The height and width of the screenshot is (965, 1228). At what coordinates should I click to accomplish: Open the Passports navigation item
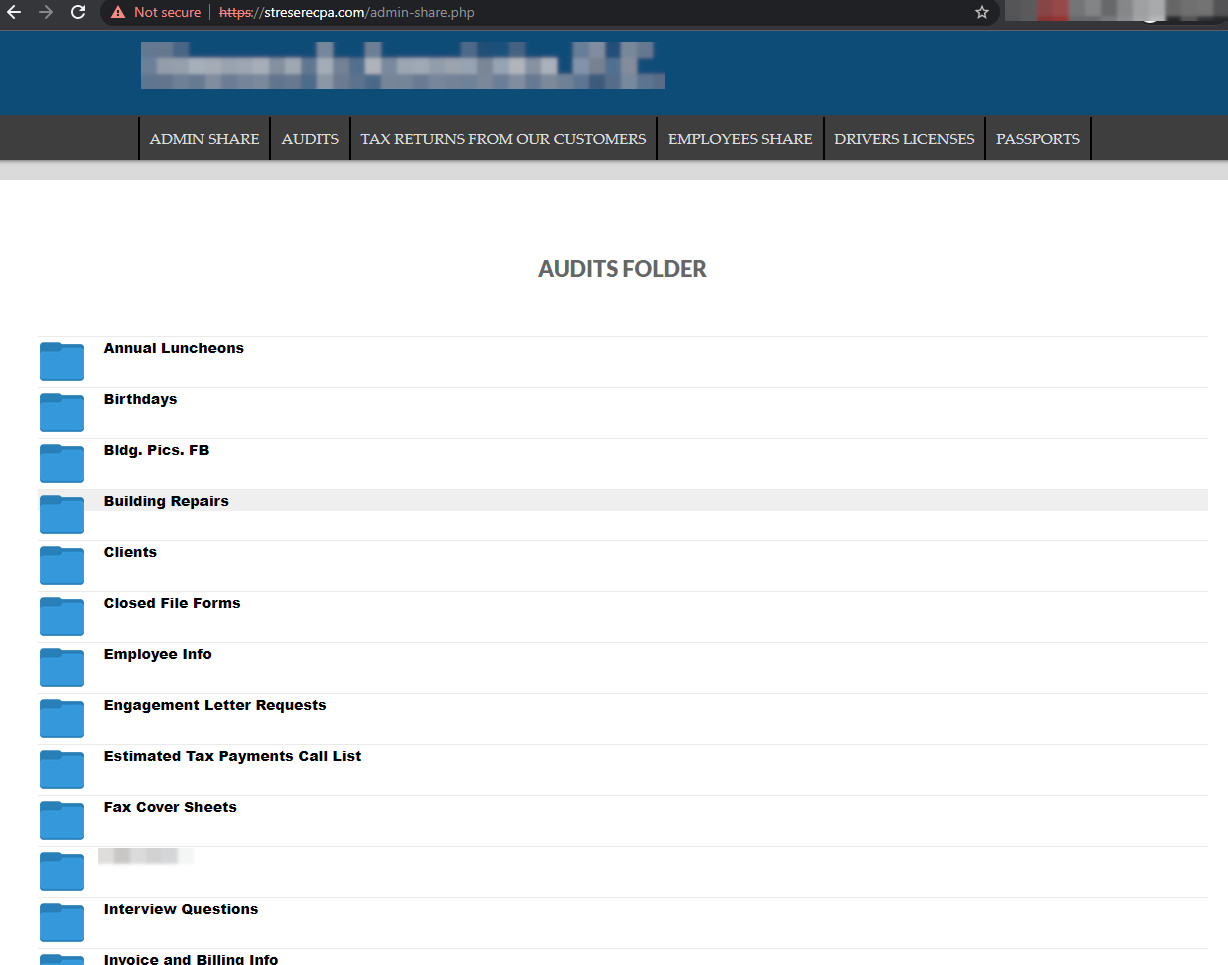coord(1037,139)
